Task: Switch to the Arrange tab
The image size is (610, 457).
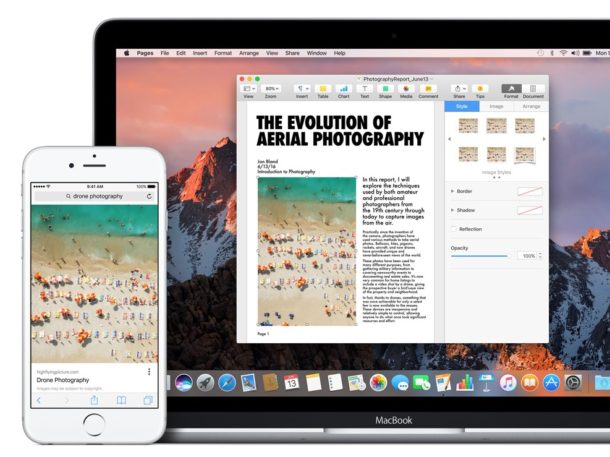Action: pyautogui.click(x=531, y=106)
